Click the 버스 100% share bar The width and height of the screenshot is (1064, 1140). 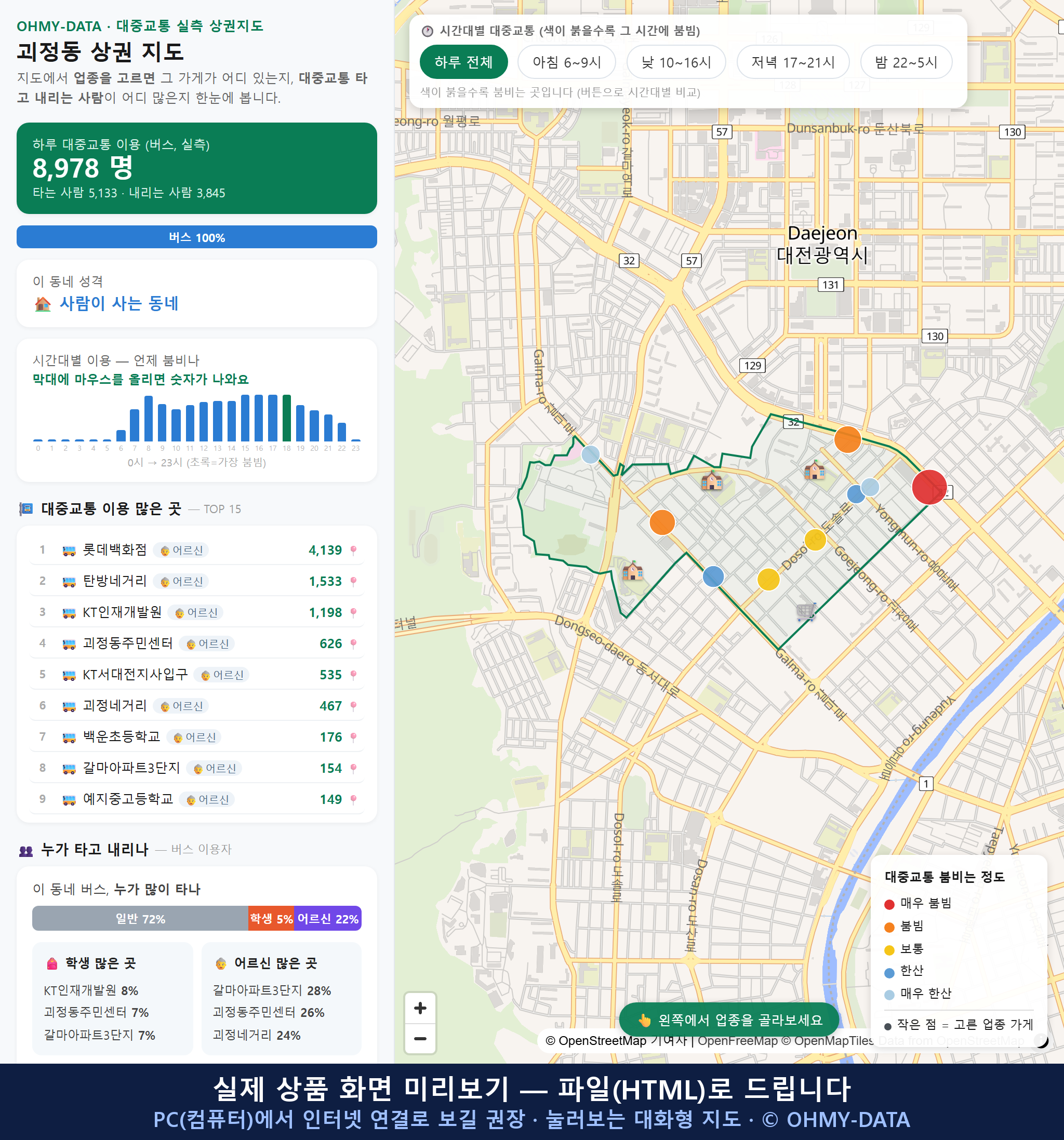click(197, 237)
